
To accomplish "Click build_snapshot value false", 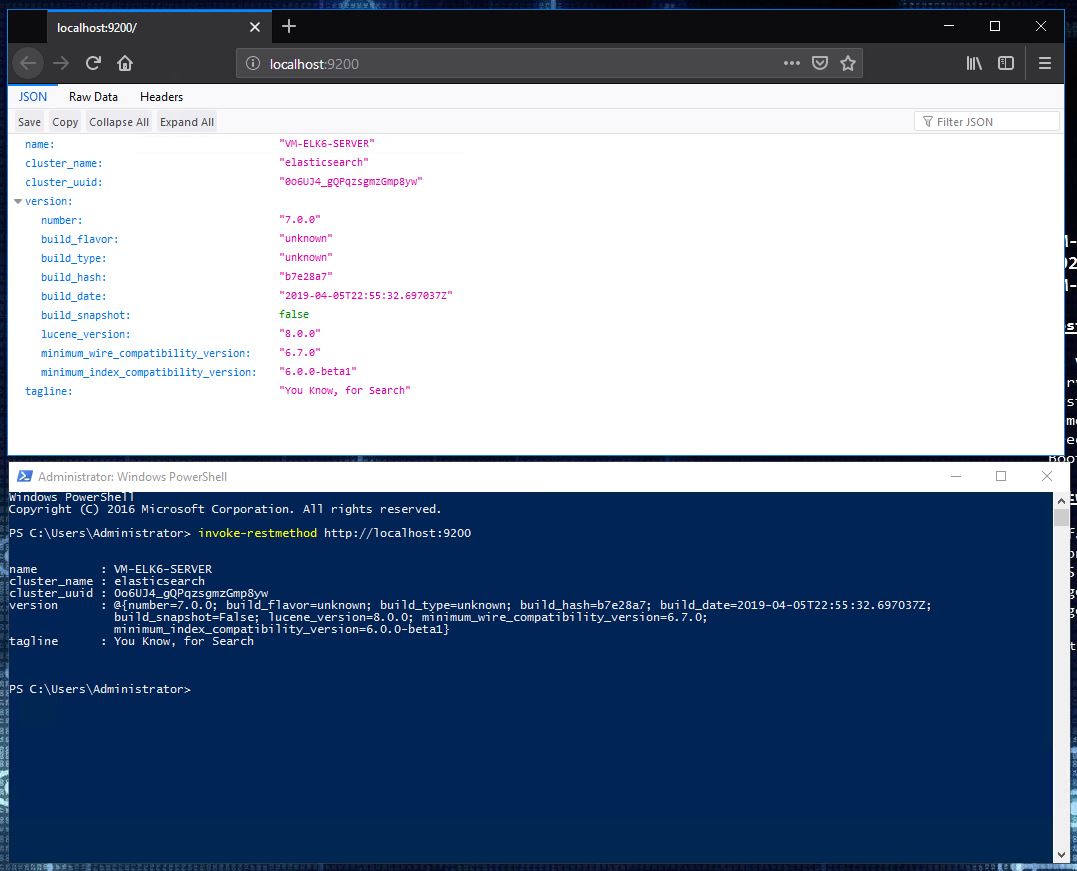I will tap(294, 314).
